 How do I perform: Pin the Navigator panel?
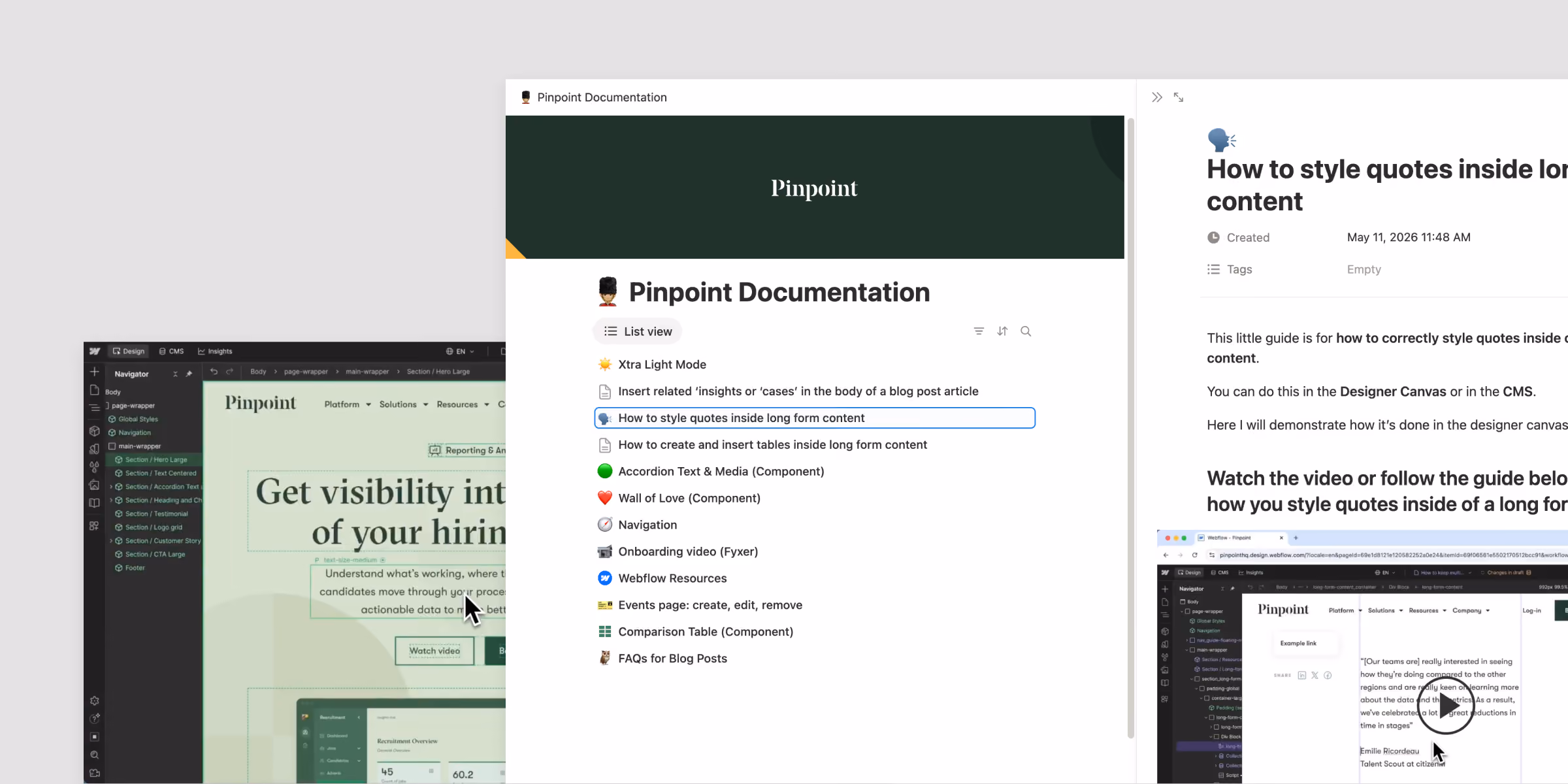coord(189,374)
